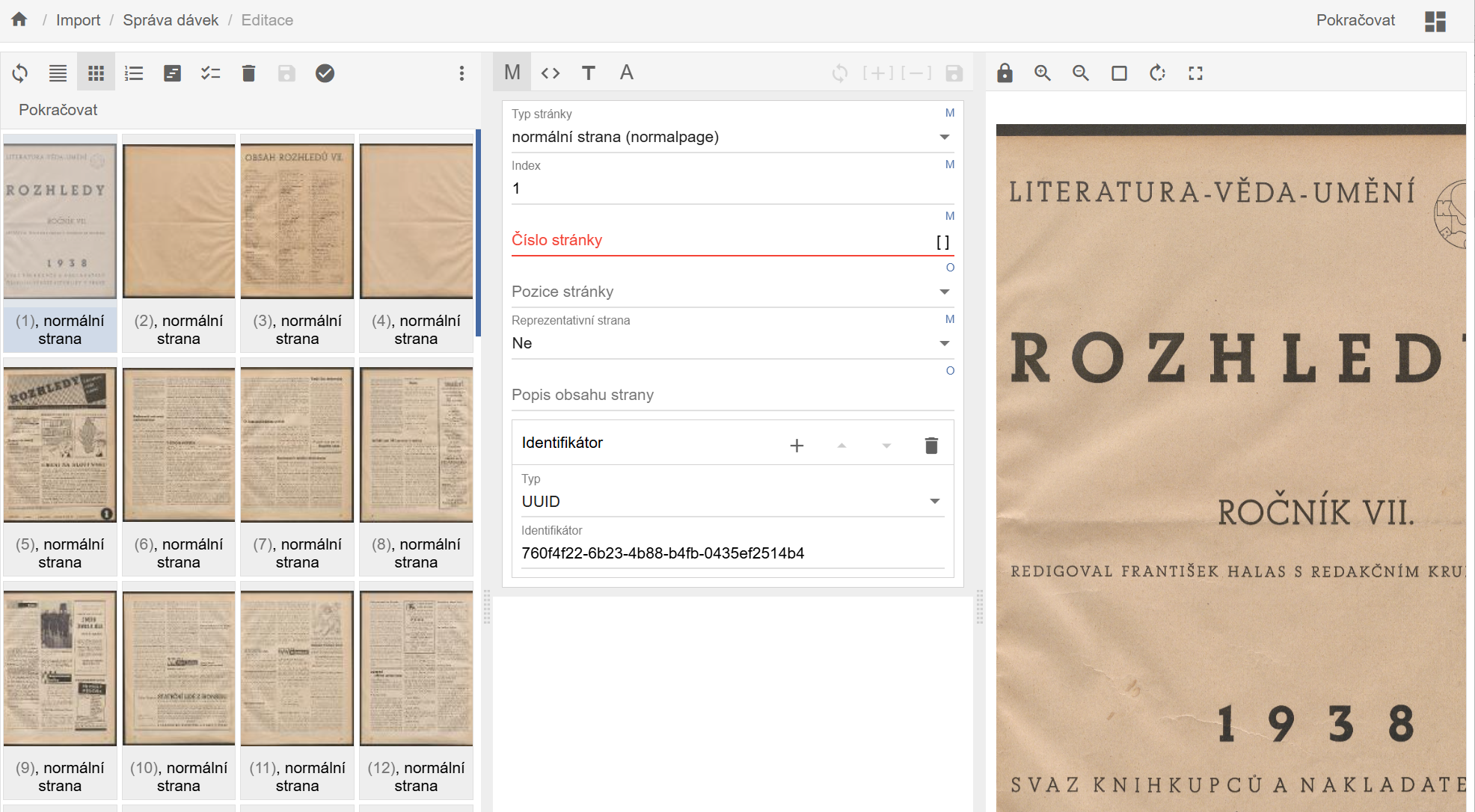Switch to the M metadata editor tab
This screenshot has width=1475, height=812.
click(x=512, y=73)
